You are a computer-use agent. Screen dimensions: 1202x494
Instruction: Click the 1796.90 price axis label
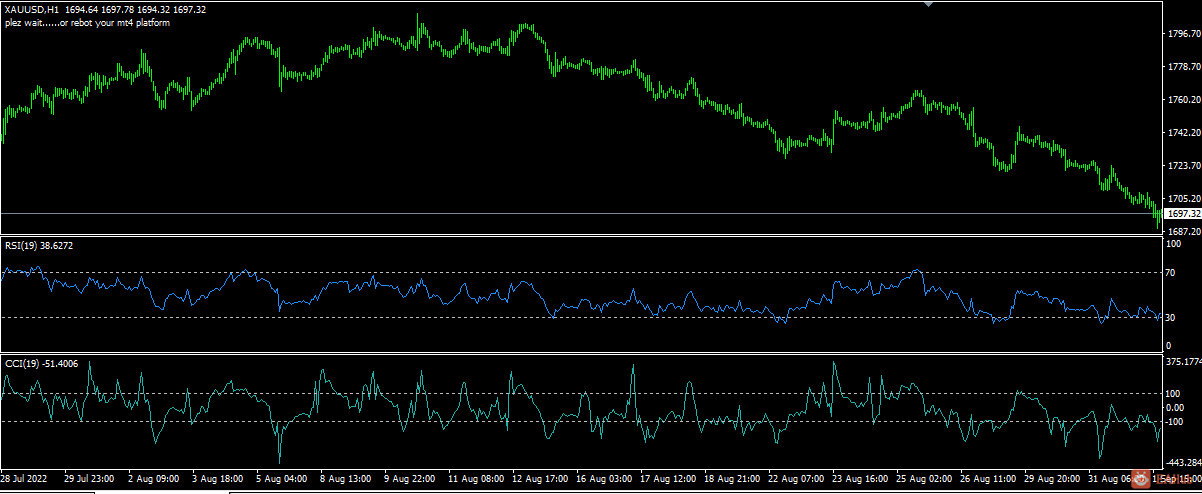point(1183,34)
